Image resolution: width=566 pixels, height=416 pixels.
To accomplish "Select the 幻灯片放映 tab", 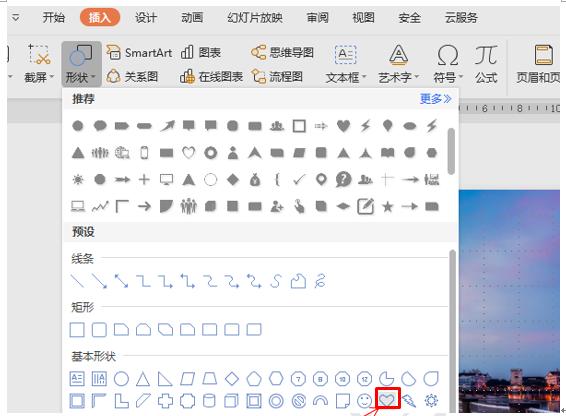I will tap(255, 17).
